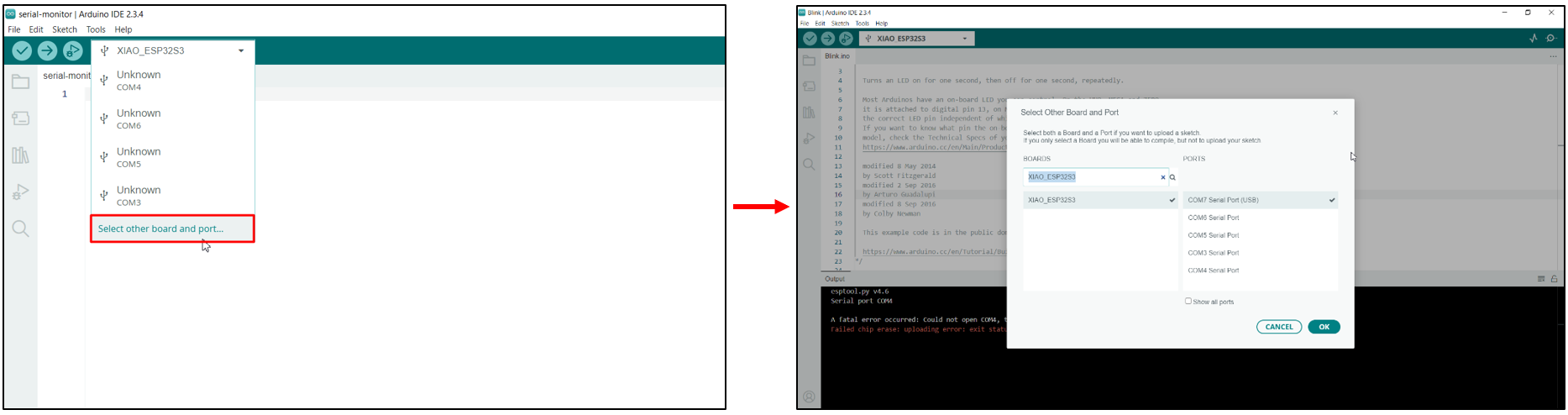Open Serial Monitor icon in Blink window
The width and height of the screenshot is (1568, 415).
[x=1551, y=39]
